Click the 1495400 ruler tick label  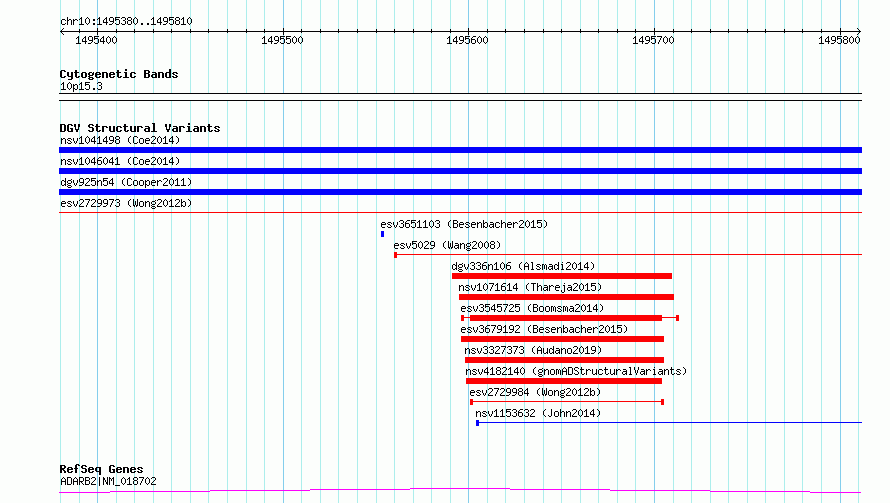(x=96, y=40)
